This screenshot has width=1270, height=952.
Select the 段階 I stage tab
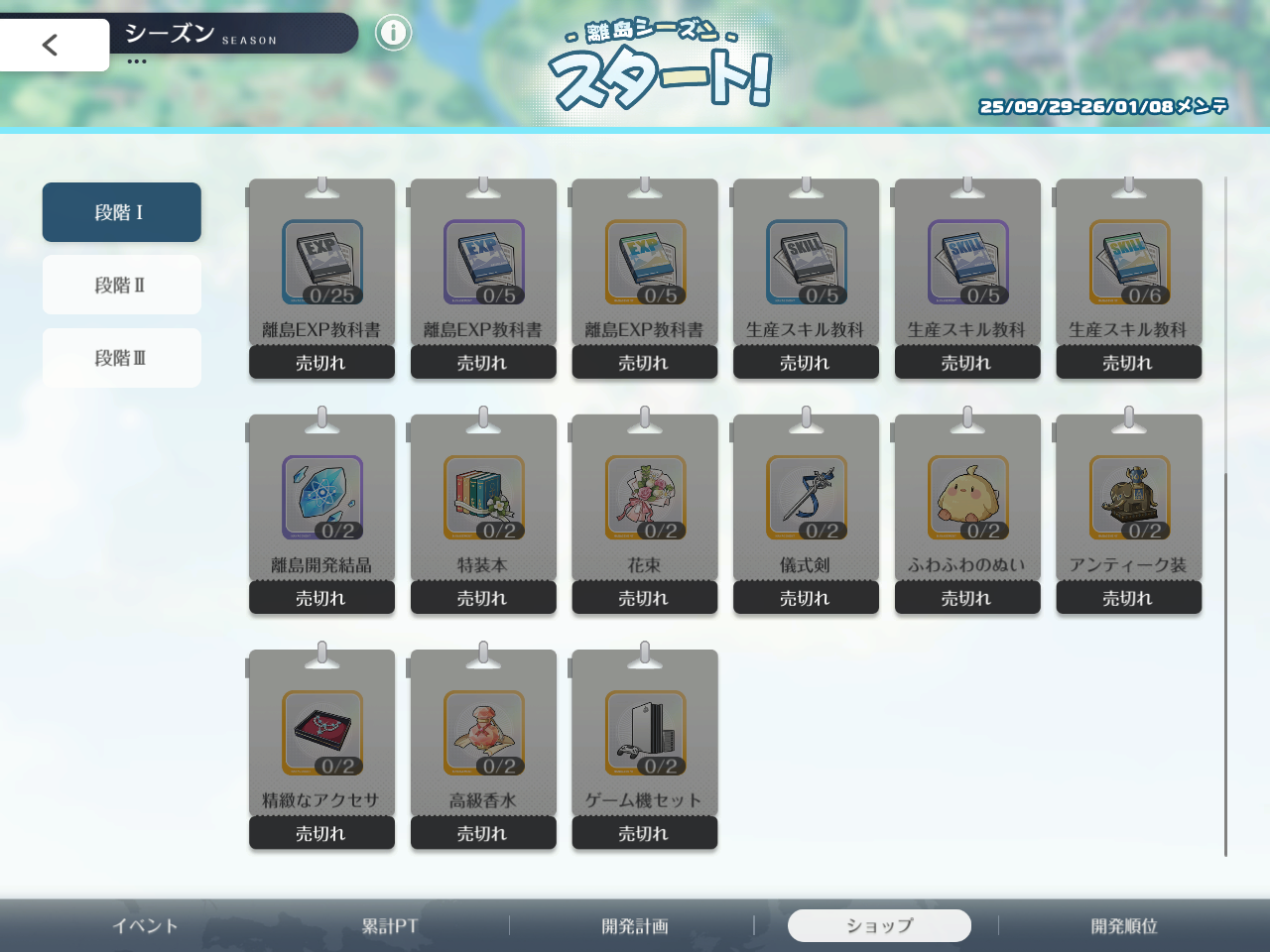pyautogui.click(x=121, y=212)
